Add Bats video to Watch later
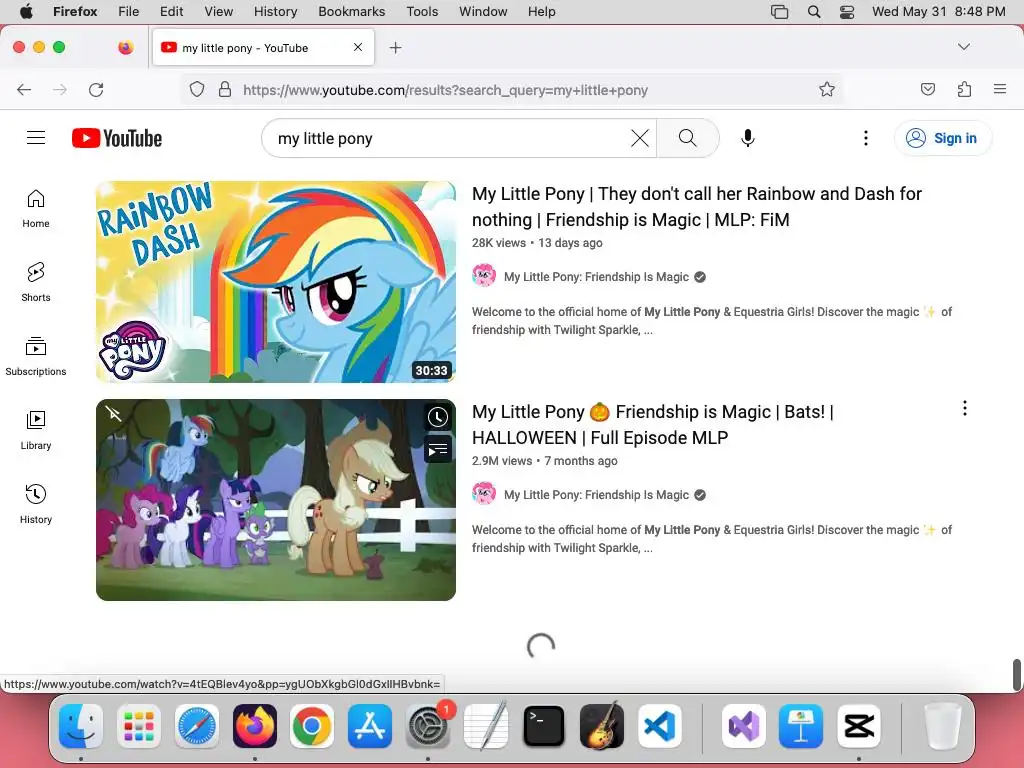The height and width of the screenshot is (768, 1024). coord(438,417)
